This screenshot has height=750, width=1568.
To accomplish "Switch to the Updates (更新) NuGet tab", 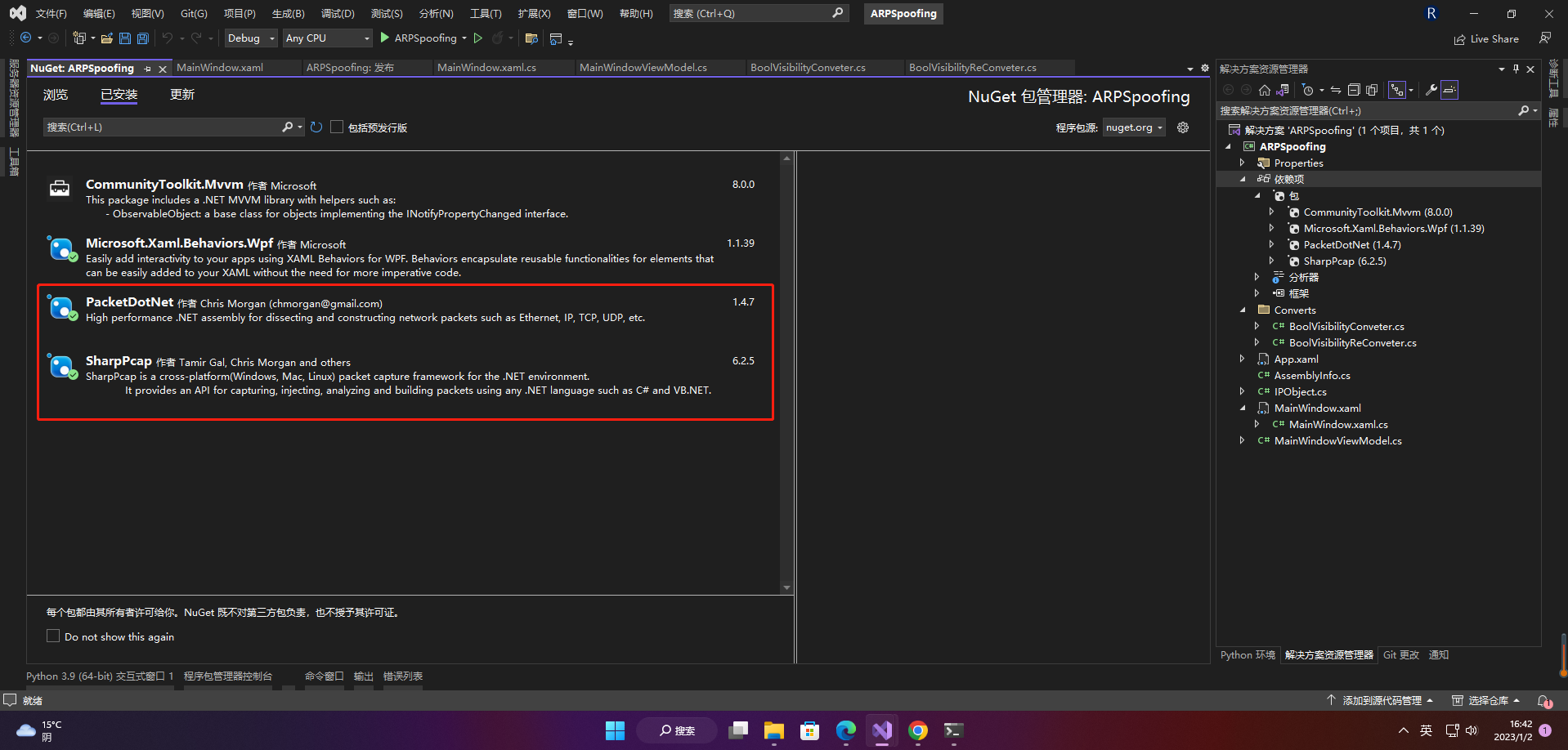I will 182,95.
